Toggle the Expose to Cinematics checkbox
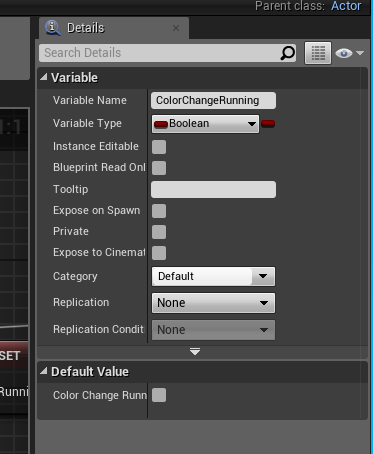This screenshot has width=373, height=454. (159, 253)
